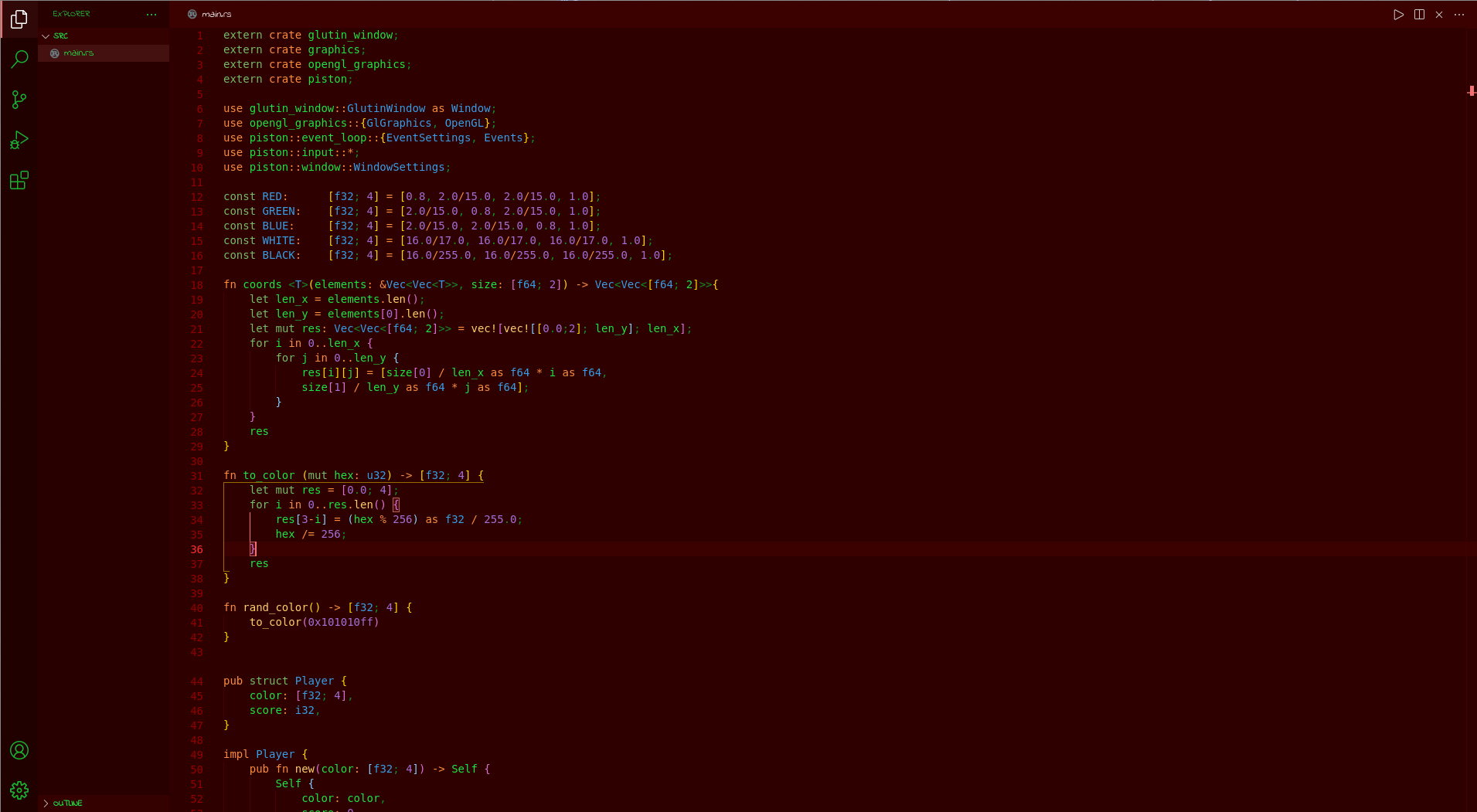The width and height of the screenshot is (1477, 812).
Task: Click the red marker in overview ruler
Action: [x=1471, y=91]
